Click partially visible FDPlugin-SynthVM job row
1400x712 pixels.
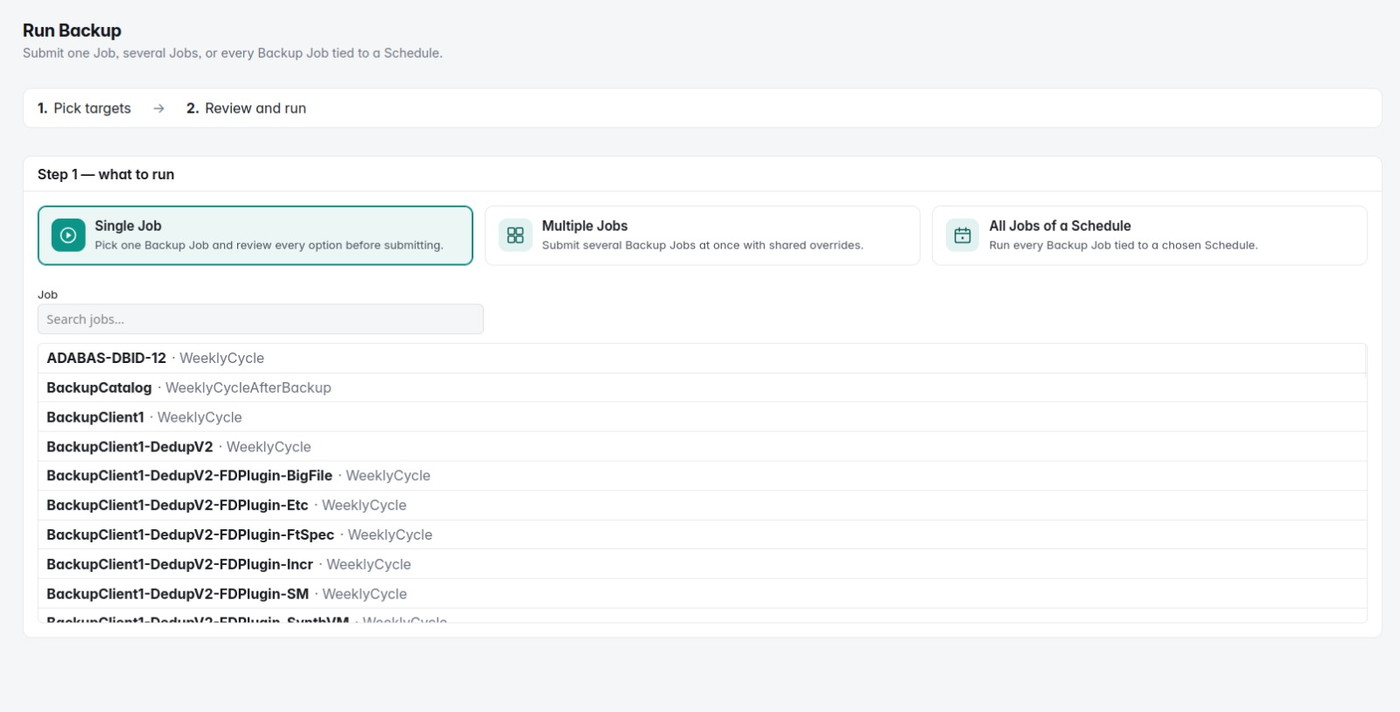click(x=702, y=616)
